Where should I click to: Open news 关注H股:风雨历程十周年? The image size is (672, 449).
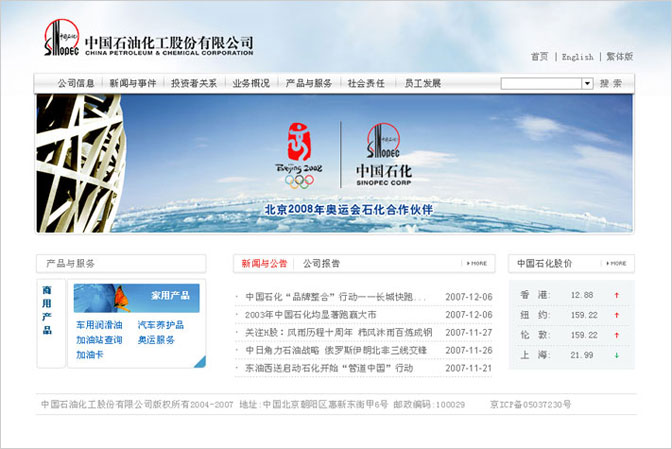click(x=339, y=332)
